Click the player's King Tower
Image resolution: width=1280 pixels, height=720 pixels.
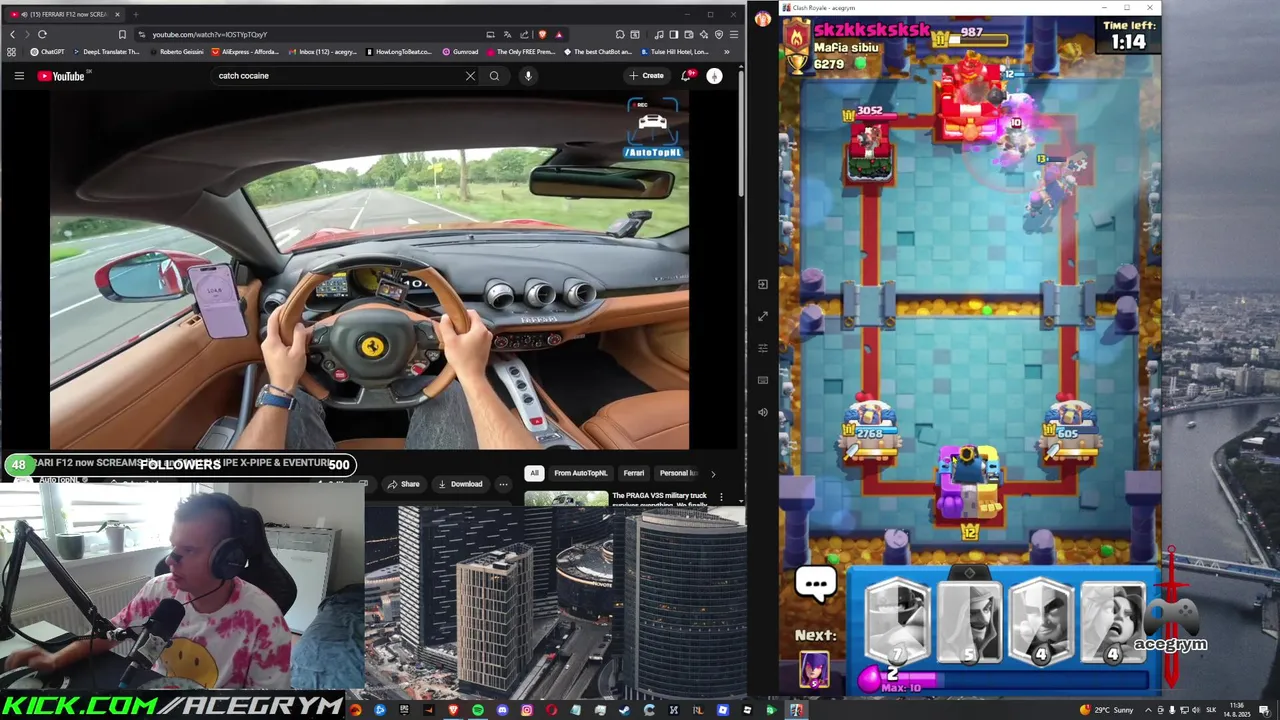click(968, 484)
